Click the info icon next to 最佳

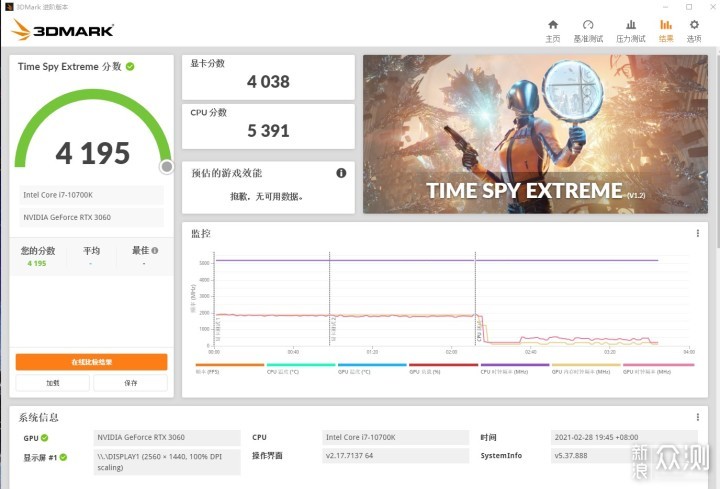pos(155,251)
